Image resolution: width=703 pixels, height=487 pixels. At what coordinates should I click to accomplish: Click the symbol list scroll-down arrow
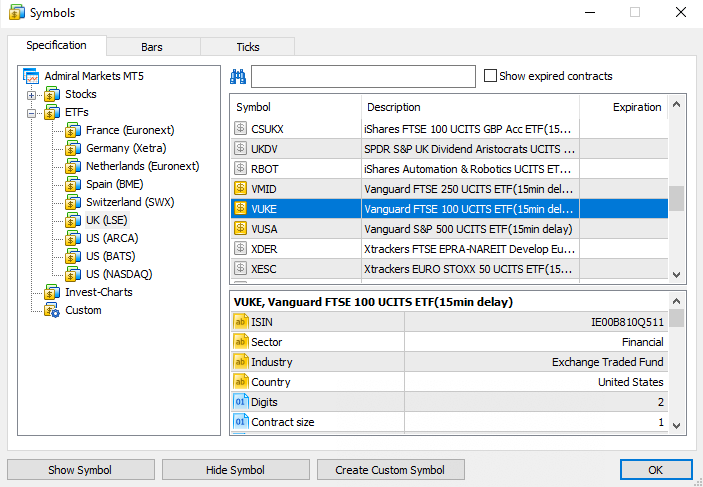pos(677,274)
